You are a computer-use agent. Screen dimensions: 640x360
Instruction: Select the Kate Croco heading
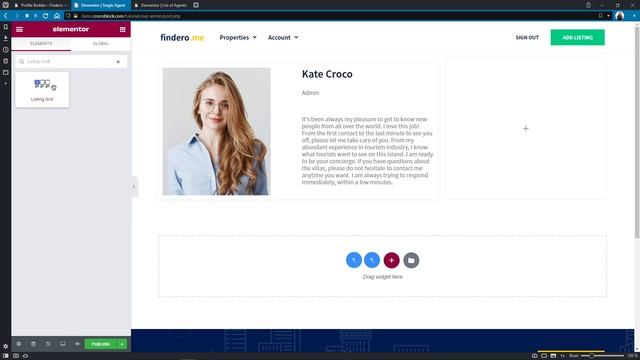(x=327, y=74)
